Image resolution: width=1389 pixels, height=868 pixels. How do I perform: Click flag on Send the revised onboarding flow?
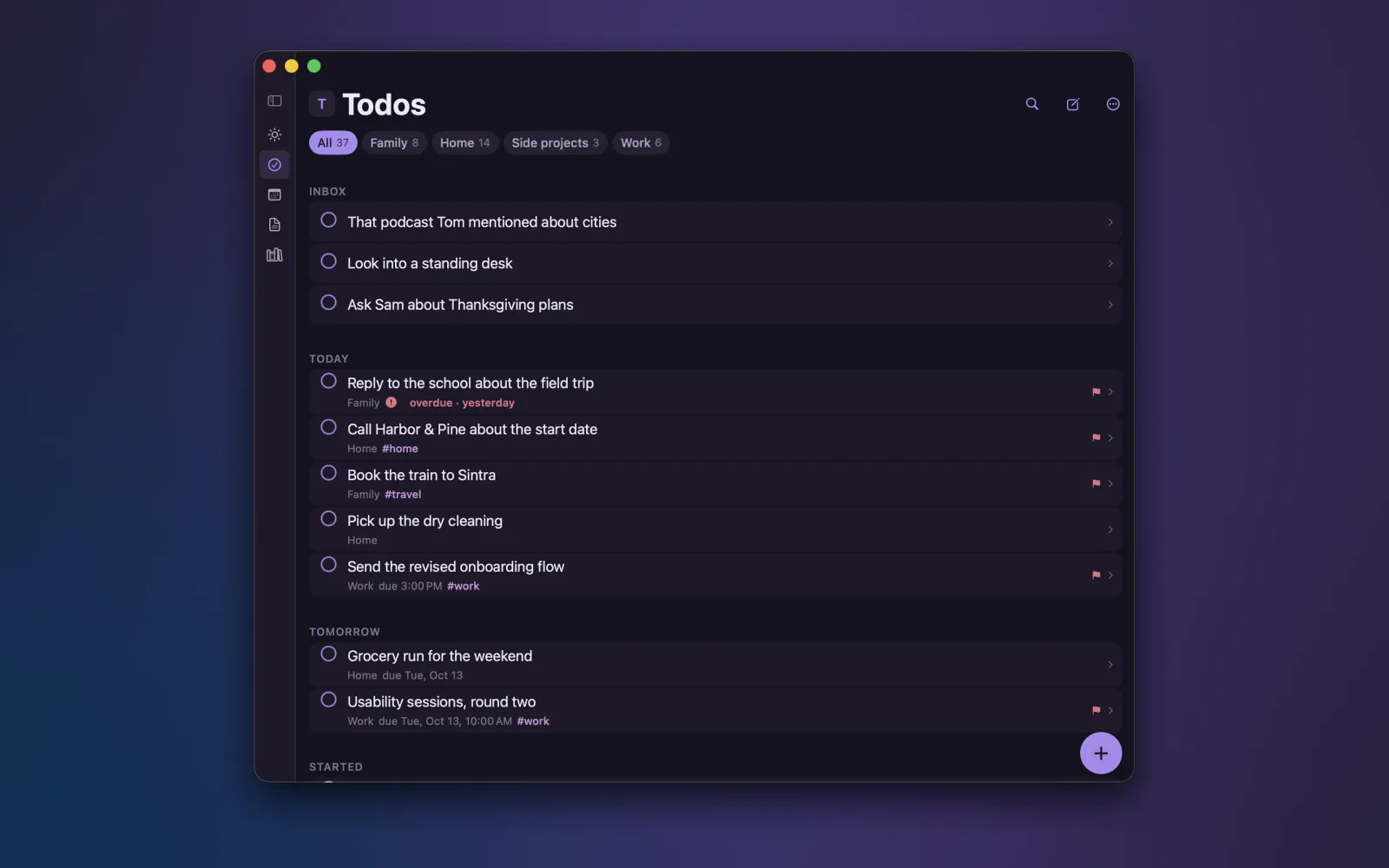coord(1096,575)
